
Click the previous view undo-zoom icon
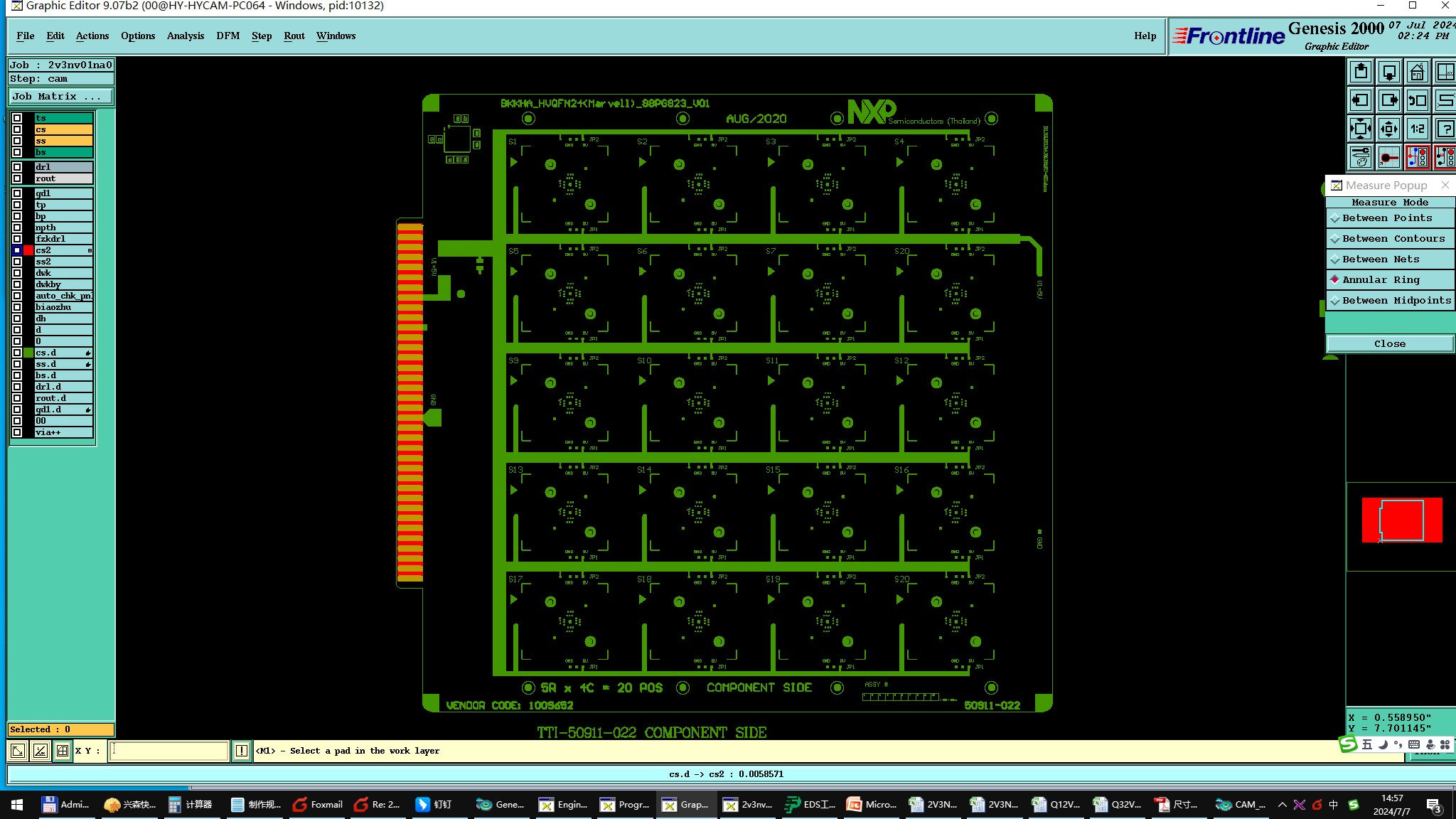coord(1418,100)
